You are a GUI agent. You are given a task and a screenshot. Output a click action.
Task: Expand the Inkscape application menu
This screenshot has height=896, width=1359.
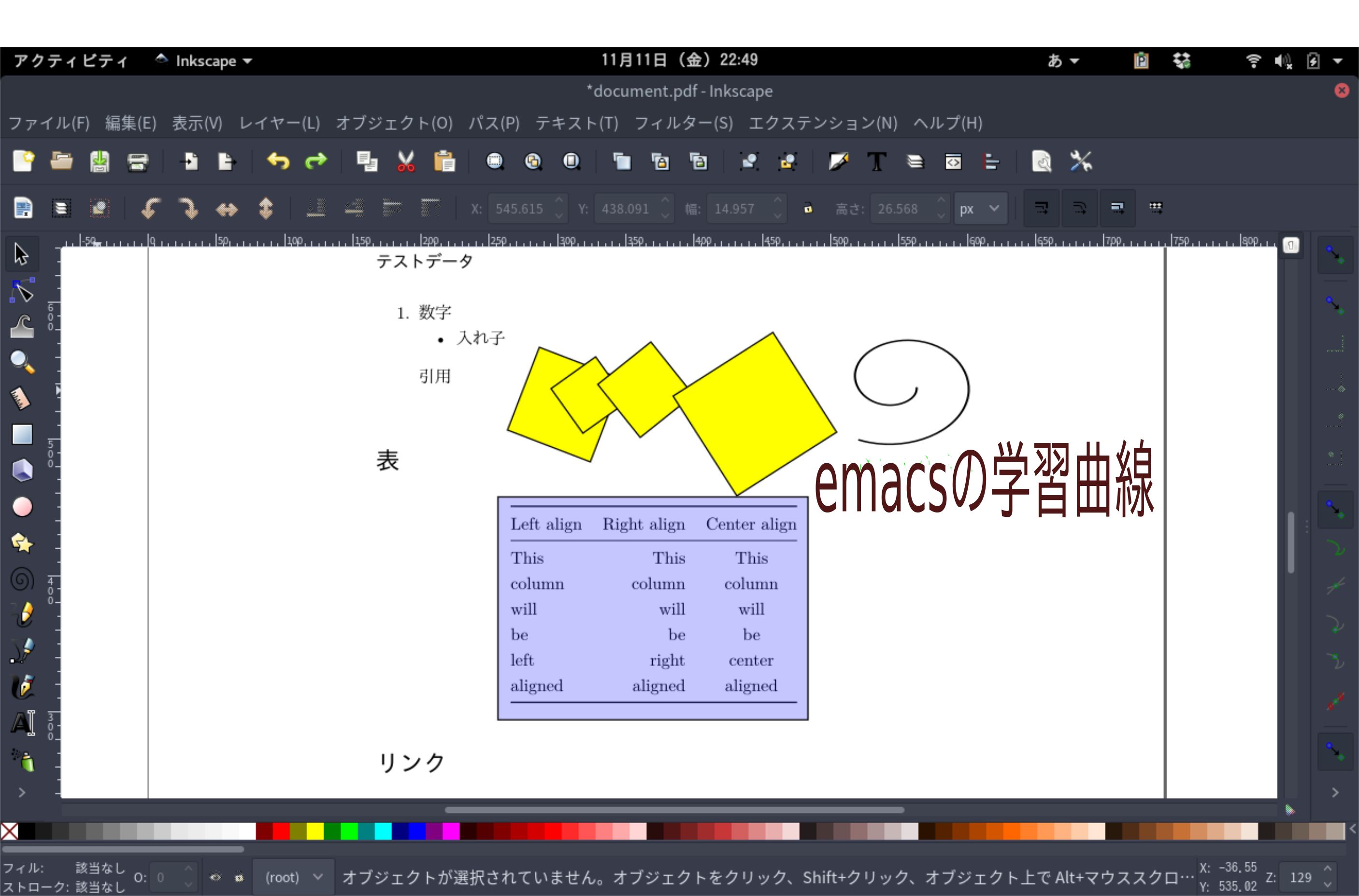tap(205, 60)
